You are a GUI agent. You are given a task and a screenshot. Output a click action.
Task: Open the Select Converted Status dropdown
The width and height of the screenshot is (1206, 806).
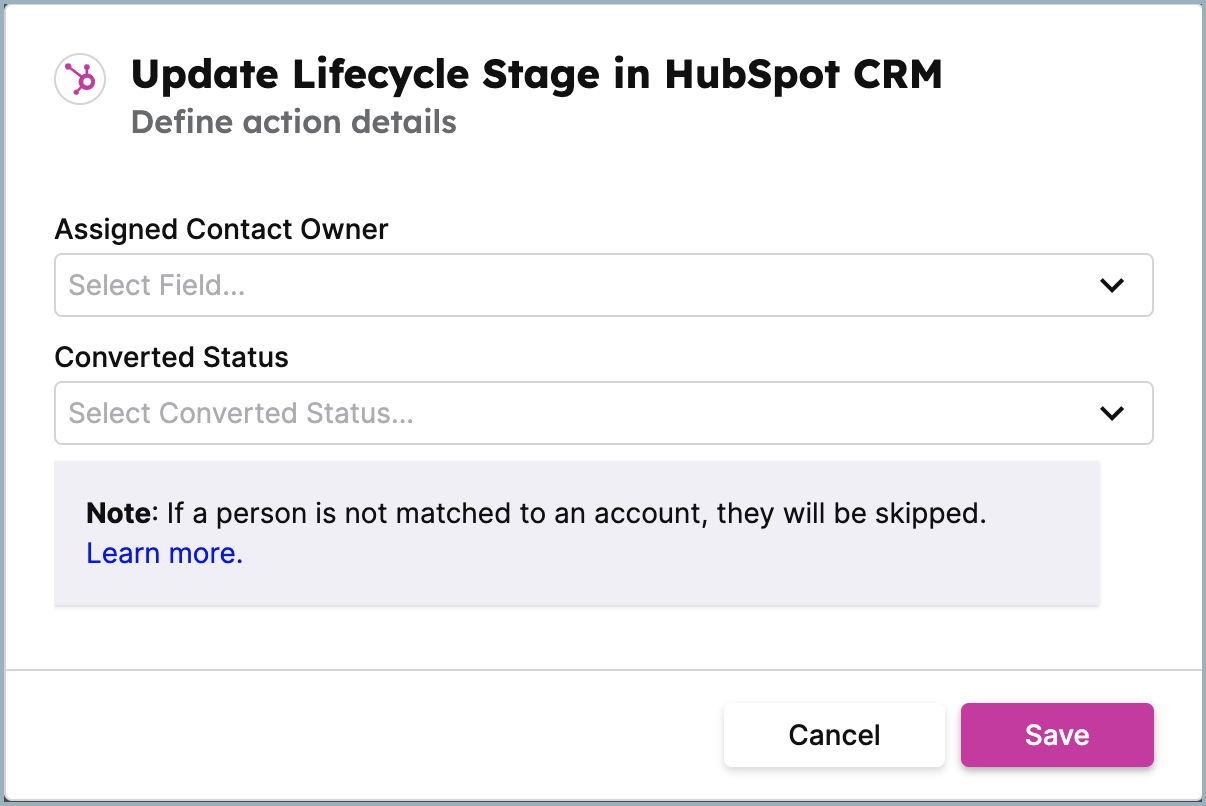(604, 413)
